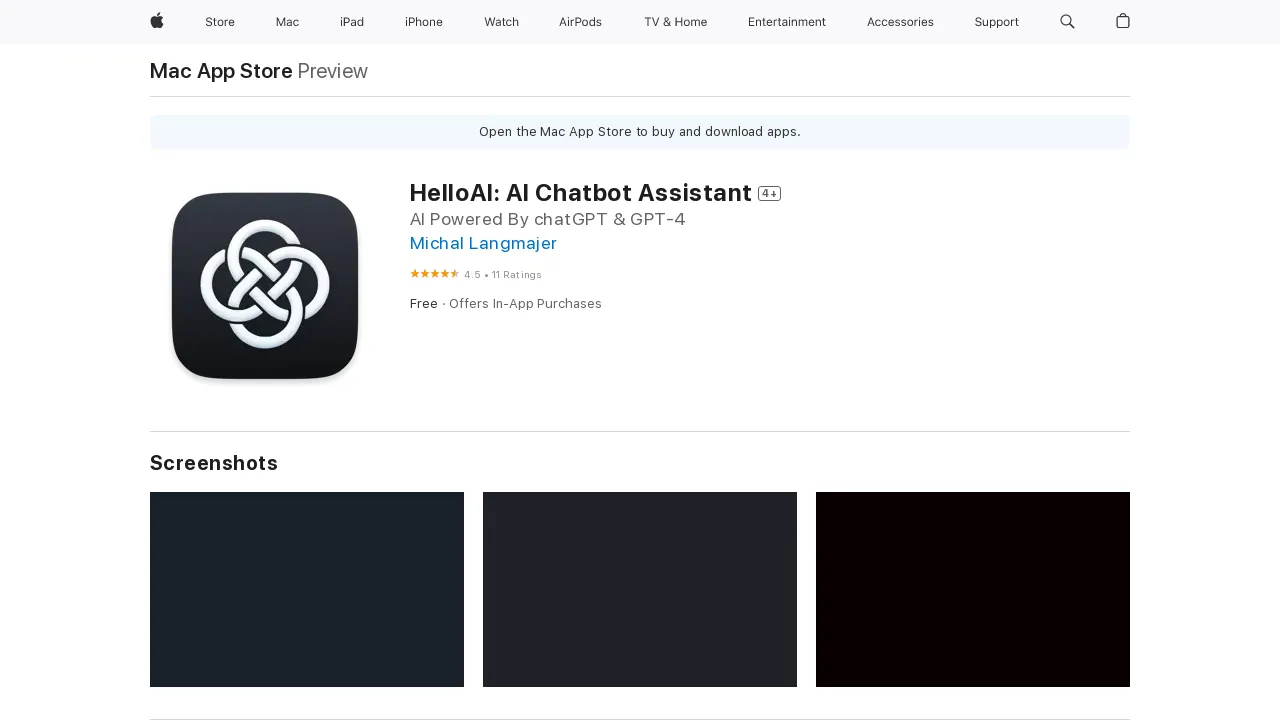Click the star rating icons
1280x720 pixels.
(x=434, y=274)
